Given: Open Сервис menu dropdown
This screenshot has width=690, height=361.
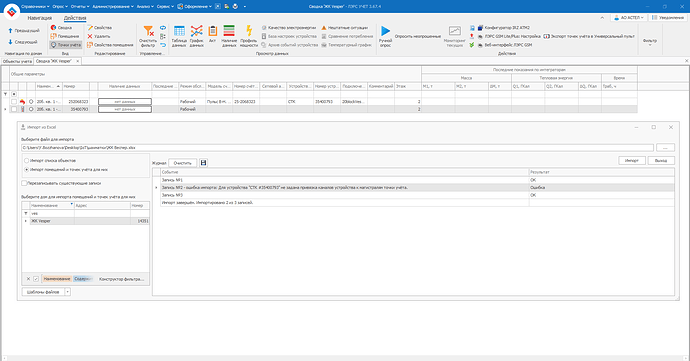Looking at the screenshot, I should (165, 6).
